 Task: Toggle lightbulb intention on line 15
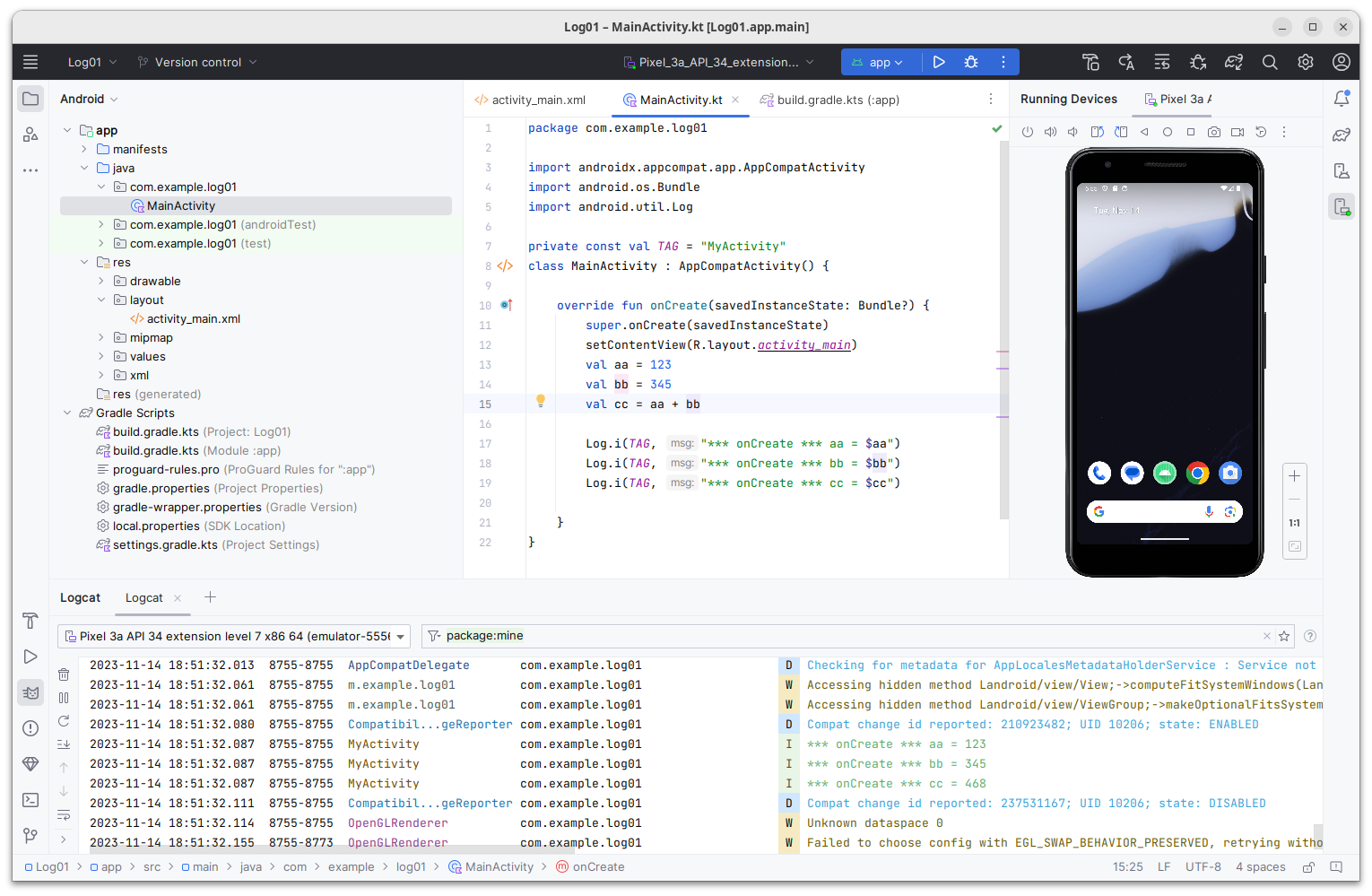click(541, 402)
